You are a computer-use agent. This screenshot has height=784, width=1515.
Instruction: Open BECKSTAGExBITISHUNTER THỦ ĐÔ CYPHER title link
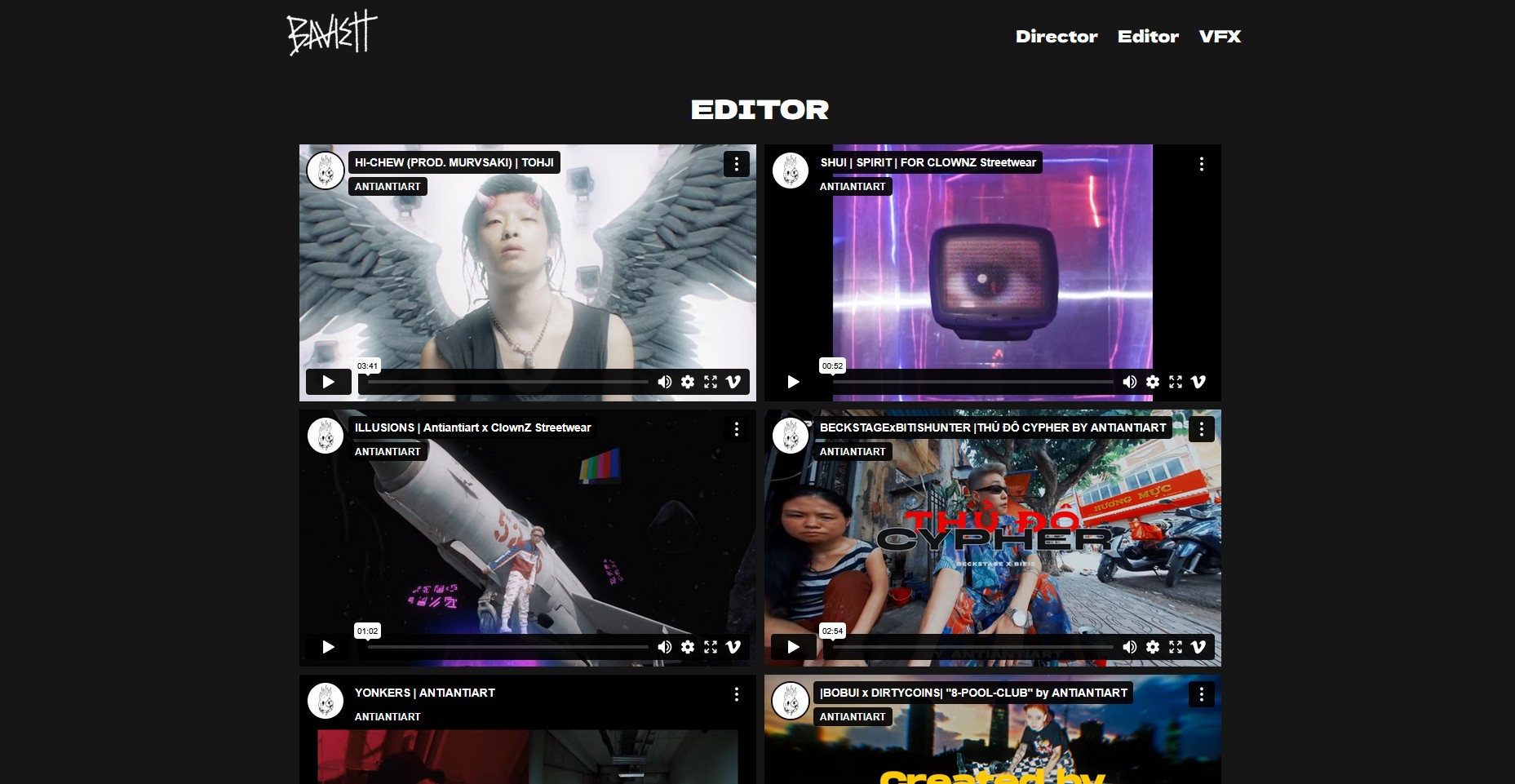coord(993,427)
